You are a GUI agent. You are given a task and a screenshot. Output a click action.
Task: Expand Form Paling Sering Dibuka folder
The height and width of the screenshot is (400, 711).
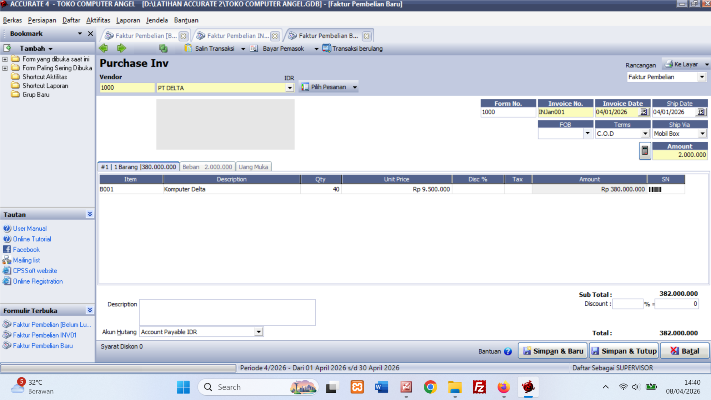tap(5, 68)
